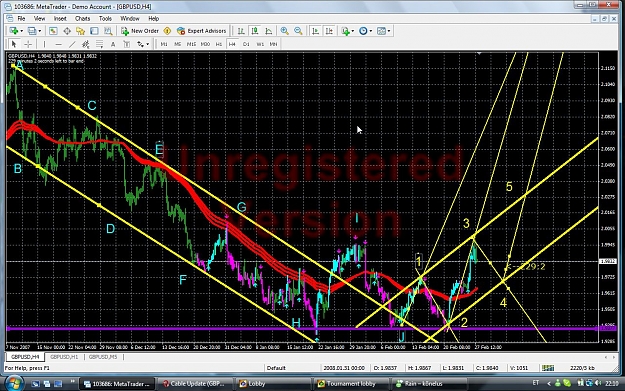
Task: Open the Strategy Tester
Action: pos(108,31)
